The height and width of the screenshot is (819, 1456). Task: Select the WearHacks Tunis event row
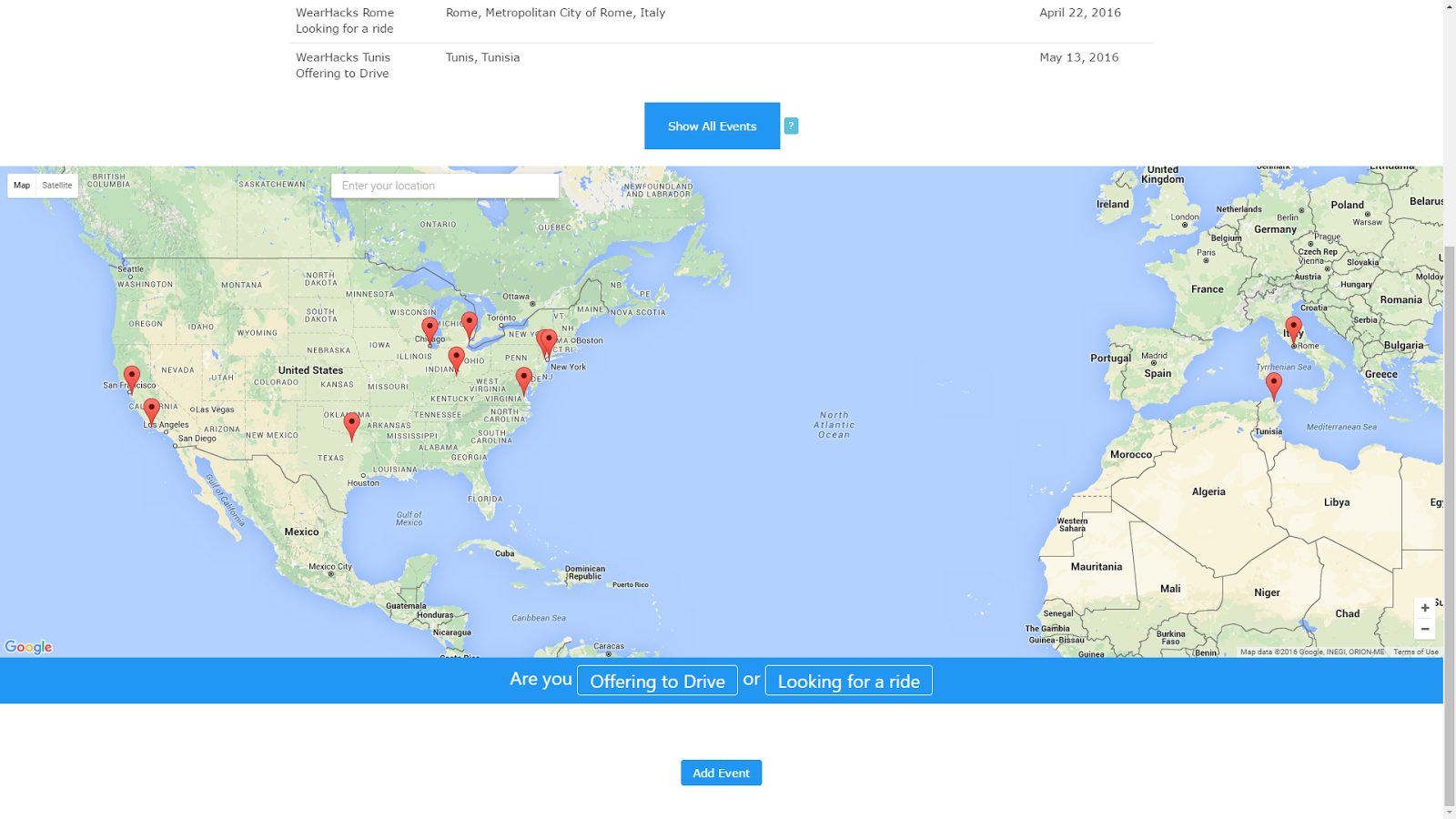(x=722, y=65)
